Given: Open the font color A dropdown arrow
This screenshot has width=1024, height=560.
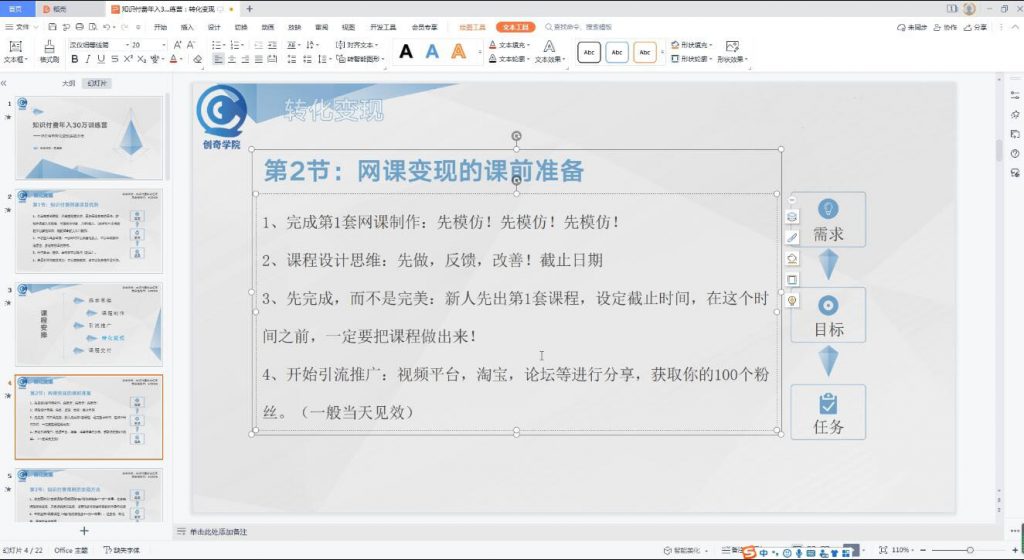Looking at the screenshot, I should point(181,59).
